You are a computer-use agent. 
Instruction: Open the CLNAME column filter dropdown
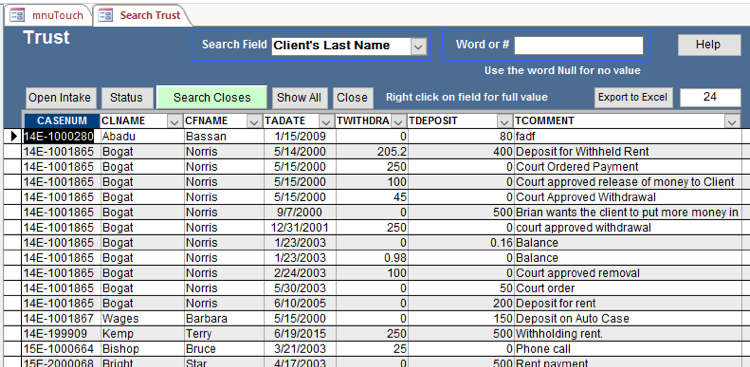tap(174, 122)
